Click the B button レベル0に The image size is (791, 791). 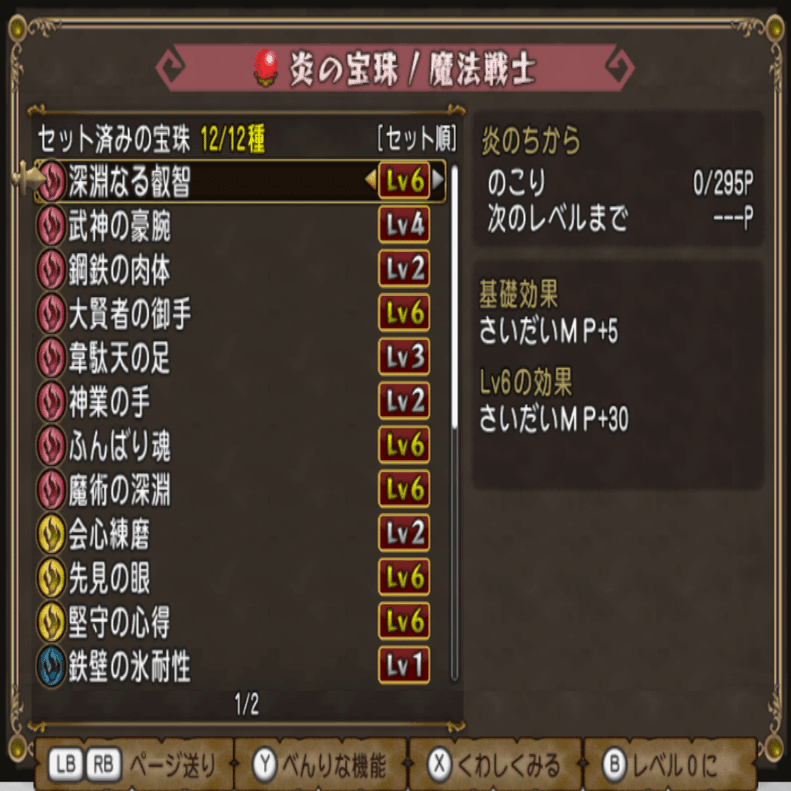pyautogui.click(x=661, y=764)
